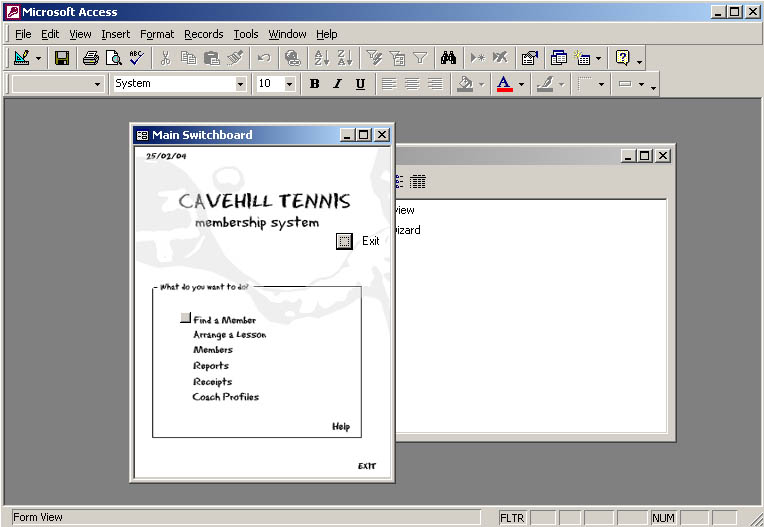Click the Format Painter brush icon
The image size is (764, 527).
234,58
